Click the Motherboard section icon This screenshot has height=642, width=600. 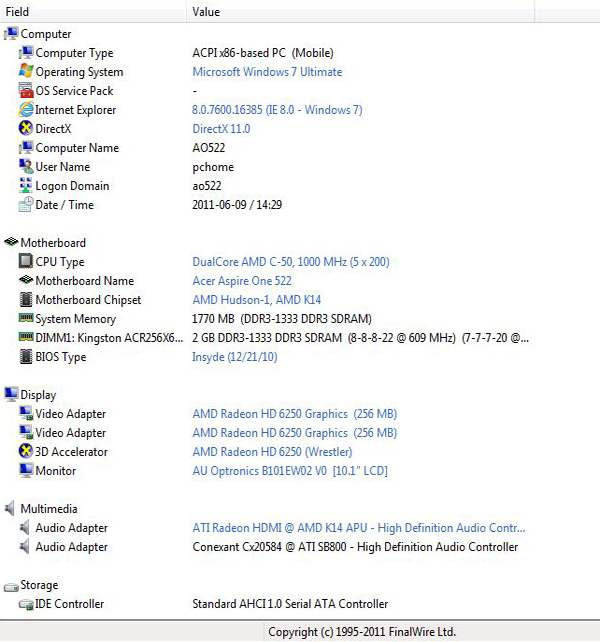point(11,242)
